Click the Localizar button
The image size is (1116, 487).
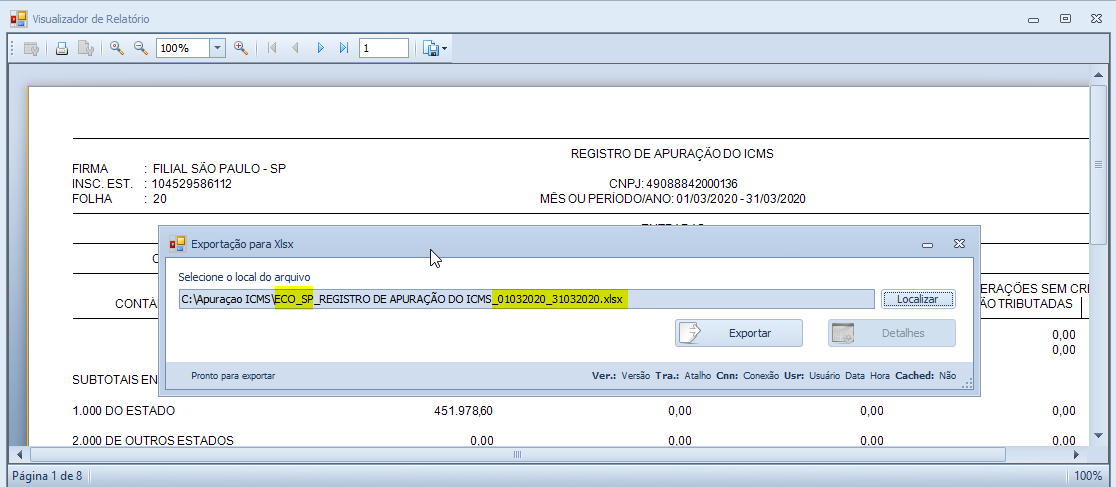click(918, 299)
